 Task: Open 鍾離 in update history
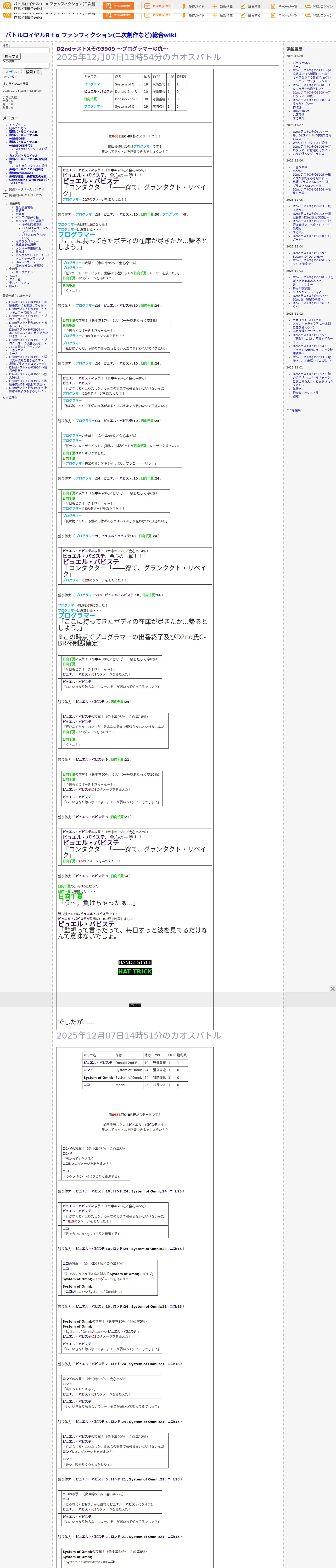click(296, 396)
